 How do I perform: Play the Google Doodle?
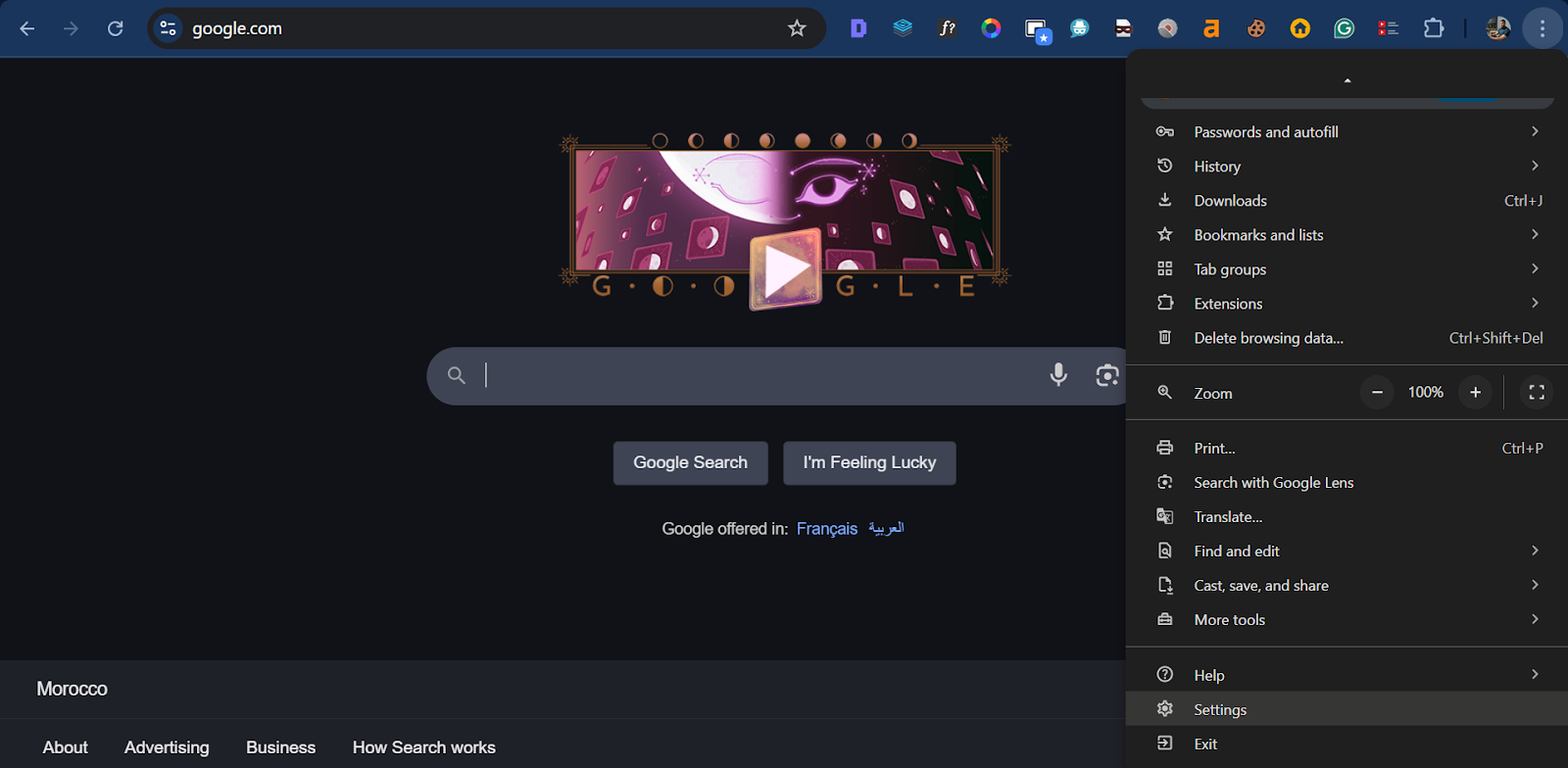click(785, 269)
